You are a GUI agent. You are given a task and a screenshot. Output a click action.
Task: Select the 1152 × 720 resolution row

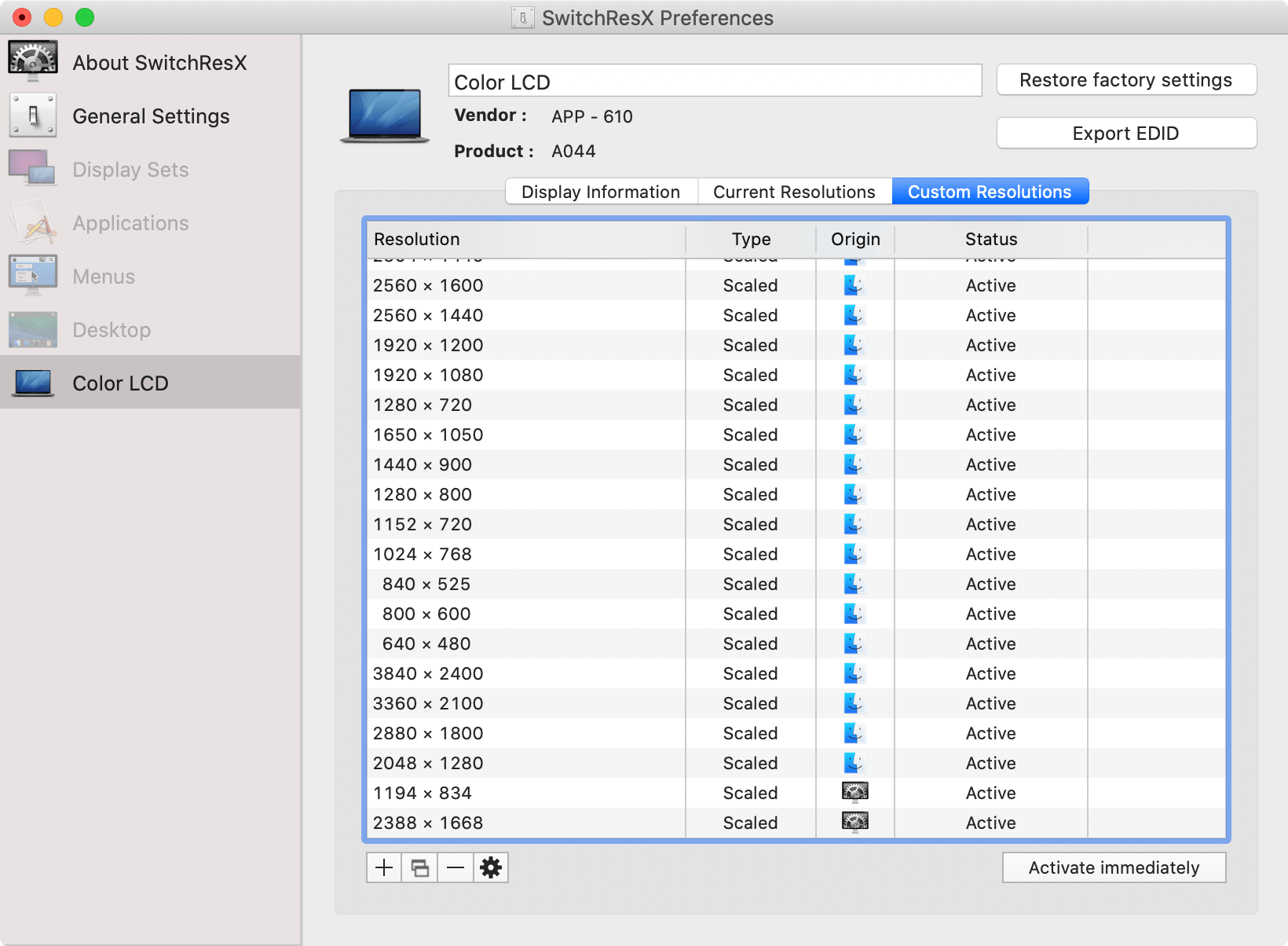click(x=796, y=524)
